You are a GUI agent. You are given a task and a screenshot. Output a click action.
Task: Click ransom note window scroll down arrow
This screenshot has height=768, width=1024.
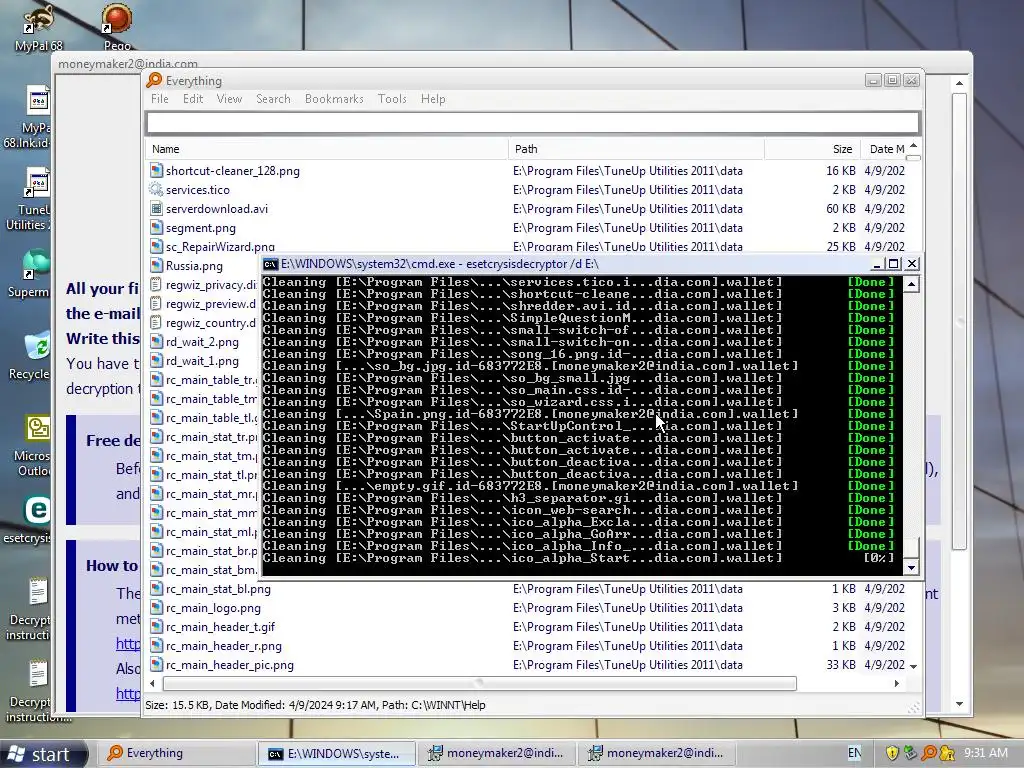point(959,704)
